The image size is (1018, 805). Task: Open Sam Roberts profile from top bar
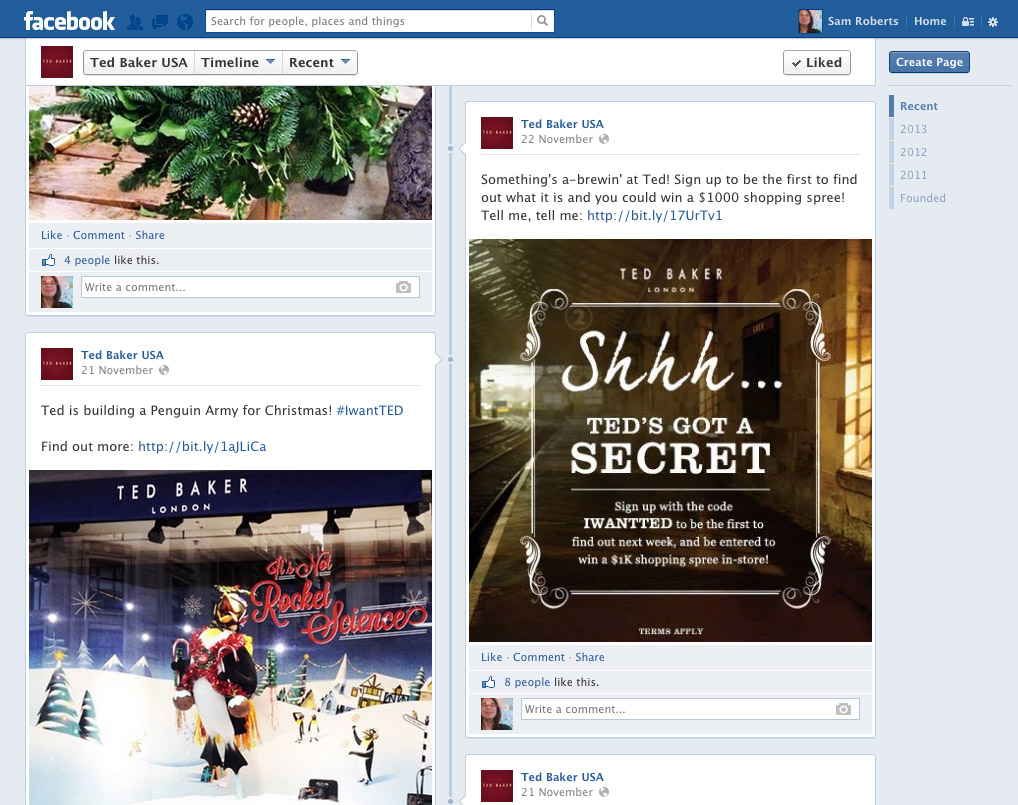(852, 21)
